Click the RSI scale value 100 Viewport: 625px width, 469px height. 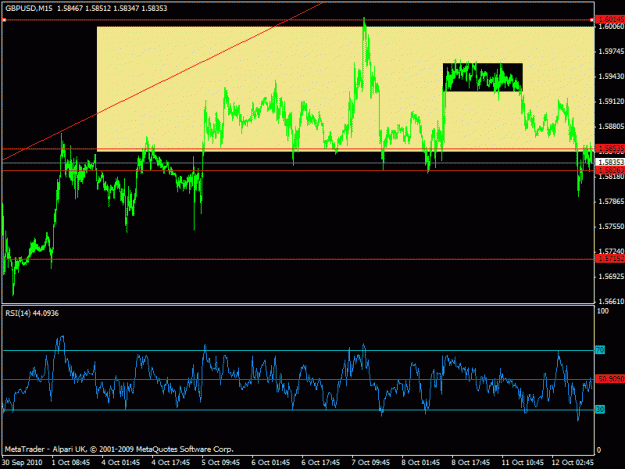[603, 311]
